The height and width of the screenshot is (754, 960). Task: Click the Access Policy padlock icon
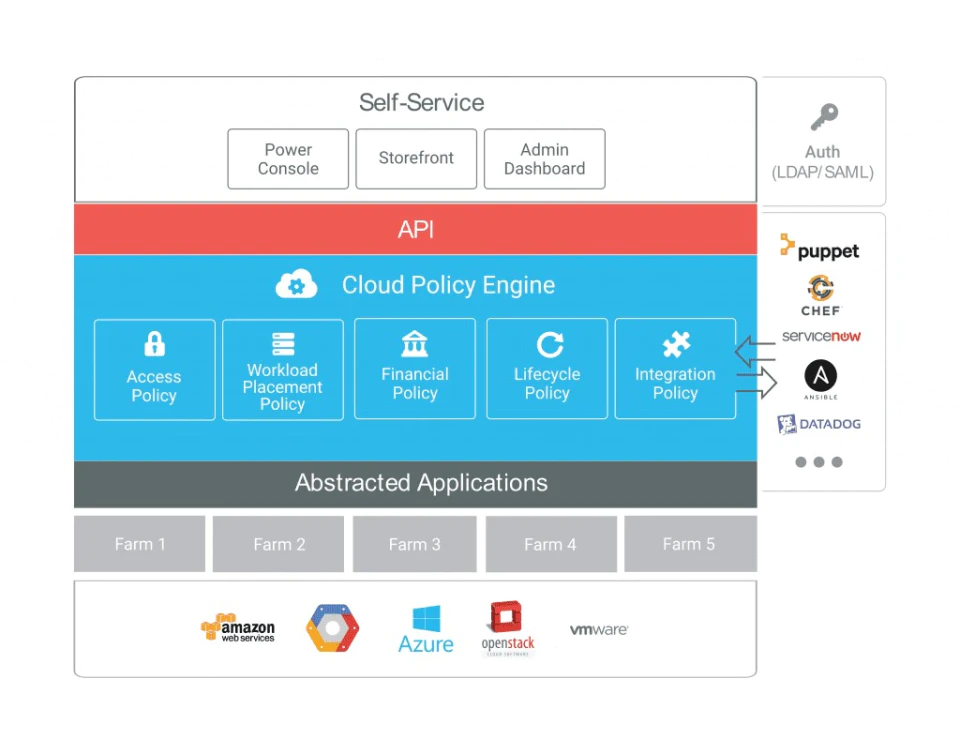pos(154,344)
